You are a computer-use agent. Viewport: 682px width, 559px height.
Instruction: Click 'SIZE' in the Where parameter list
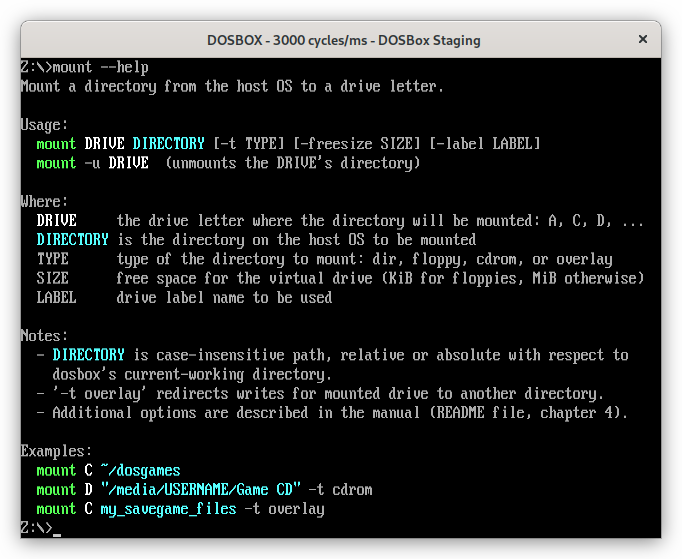pos(53,278)
